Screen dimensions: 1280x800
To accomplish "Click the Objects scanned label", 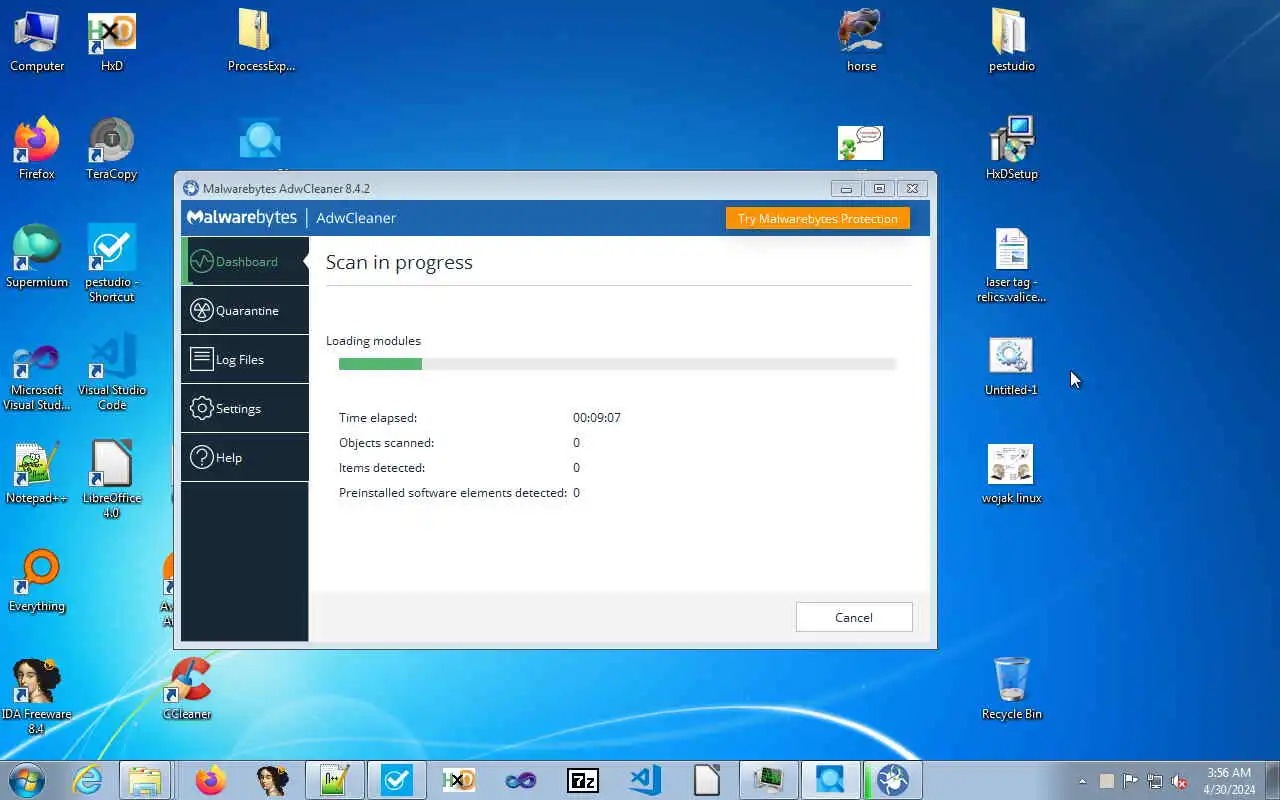I will (x=386, y=443).
